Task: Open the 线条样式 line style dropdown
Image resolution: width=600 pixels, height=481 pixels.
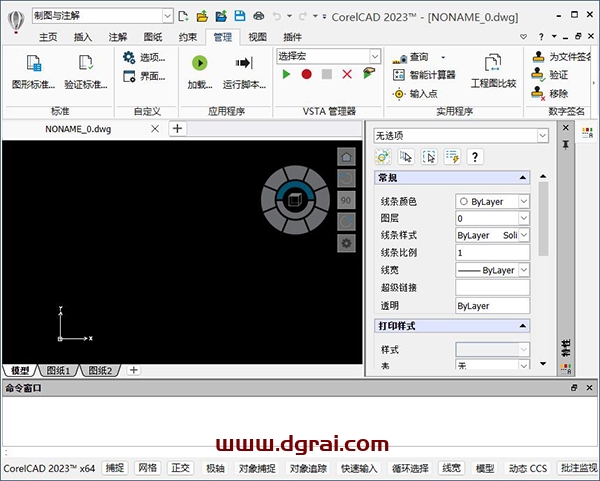Action: click(x=524, y=235)
